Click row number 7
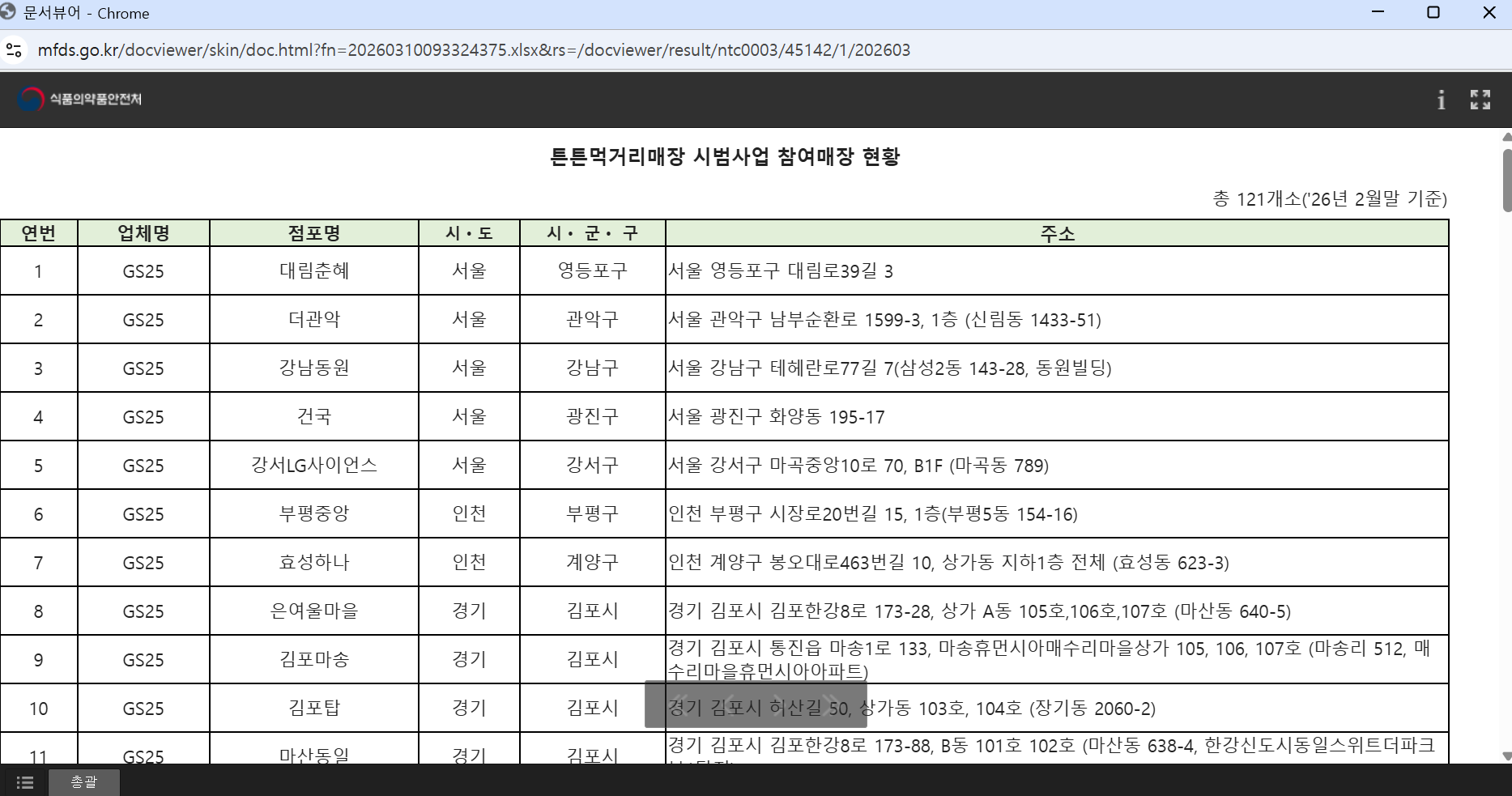Image resolution: width=1512 pixels, height=796 pixels. [38, 562]
